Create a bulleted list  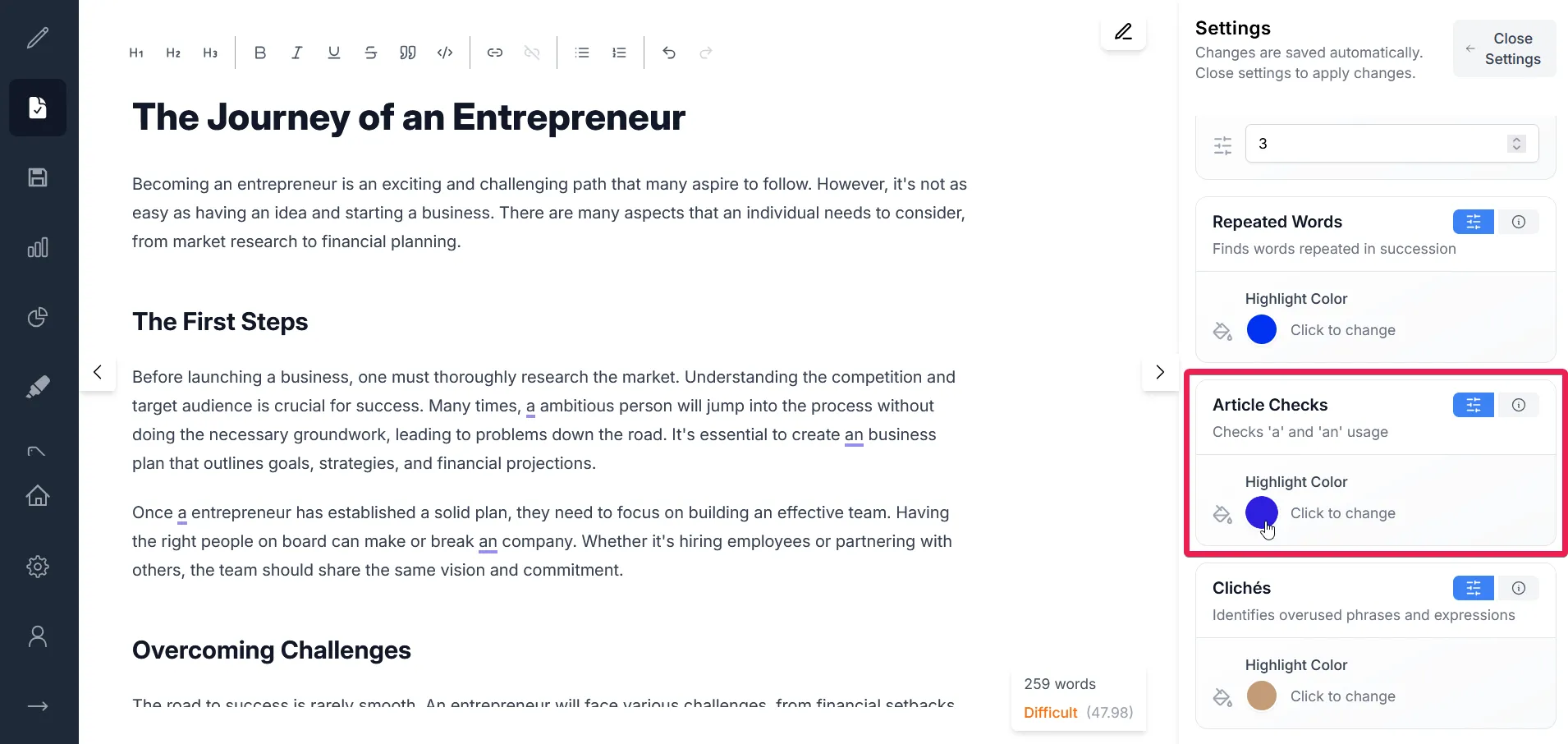pos(582,53)
